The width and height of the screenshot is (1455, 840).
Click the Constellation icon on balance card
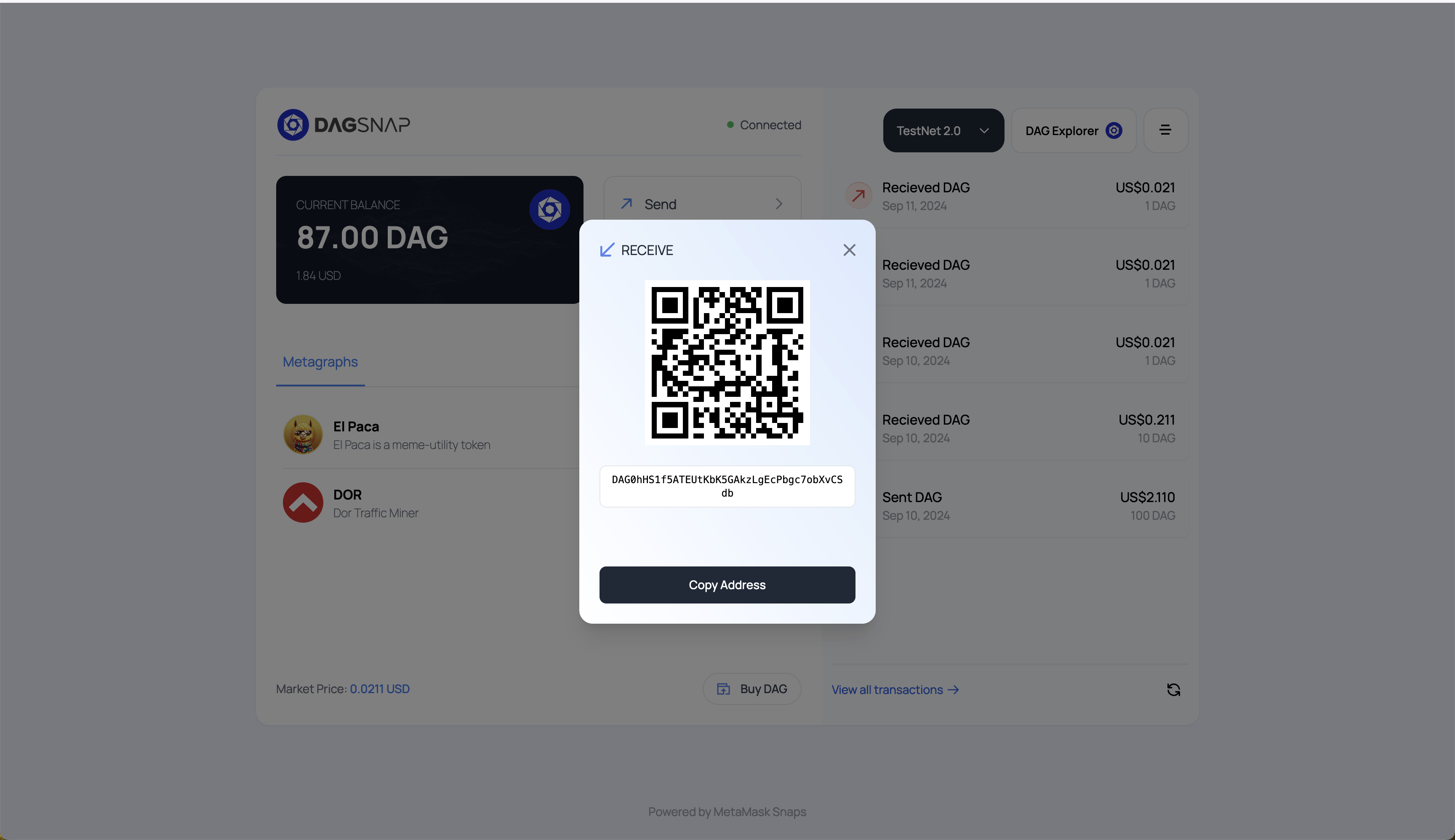click(549, 210)
